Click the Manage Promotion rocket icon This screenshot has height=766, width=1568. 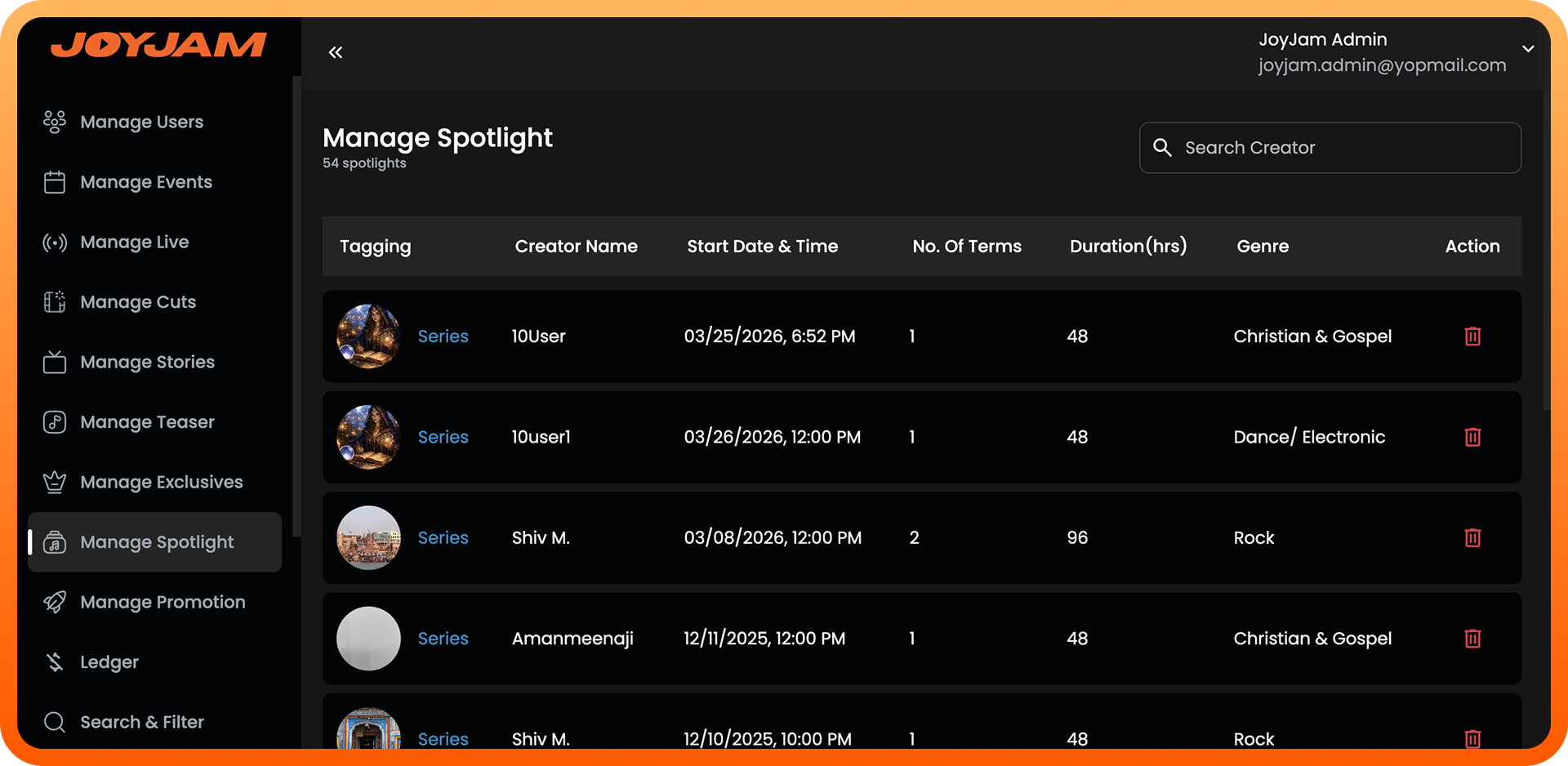(55, 603)
